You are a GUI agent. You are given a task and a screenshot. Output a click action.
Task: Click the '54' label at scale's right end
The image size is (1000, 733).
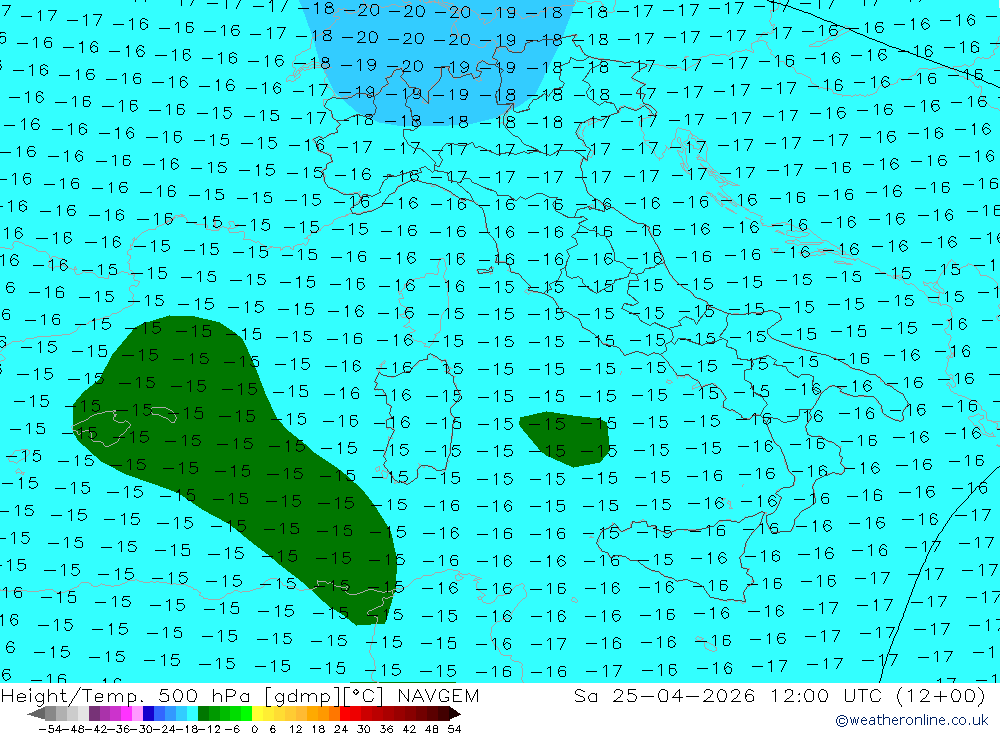(454, 729)
